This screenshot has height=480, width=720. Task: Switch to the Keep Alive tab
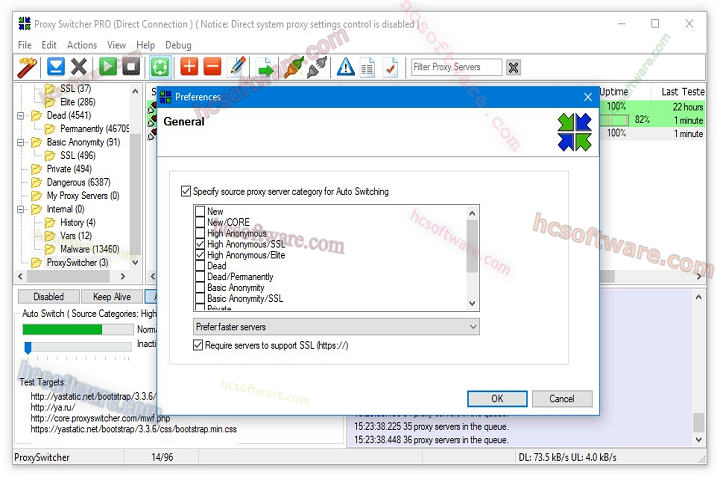point(112,297)
